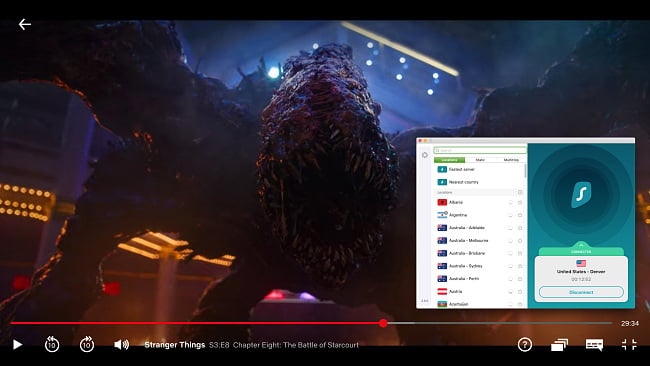Screen dimensions: 650x366
Task: Click the Stranger Things title text
Action: point(175,345)
